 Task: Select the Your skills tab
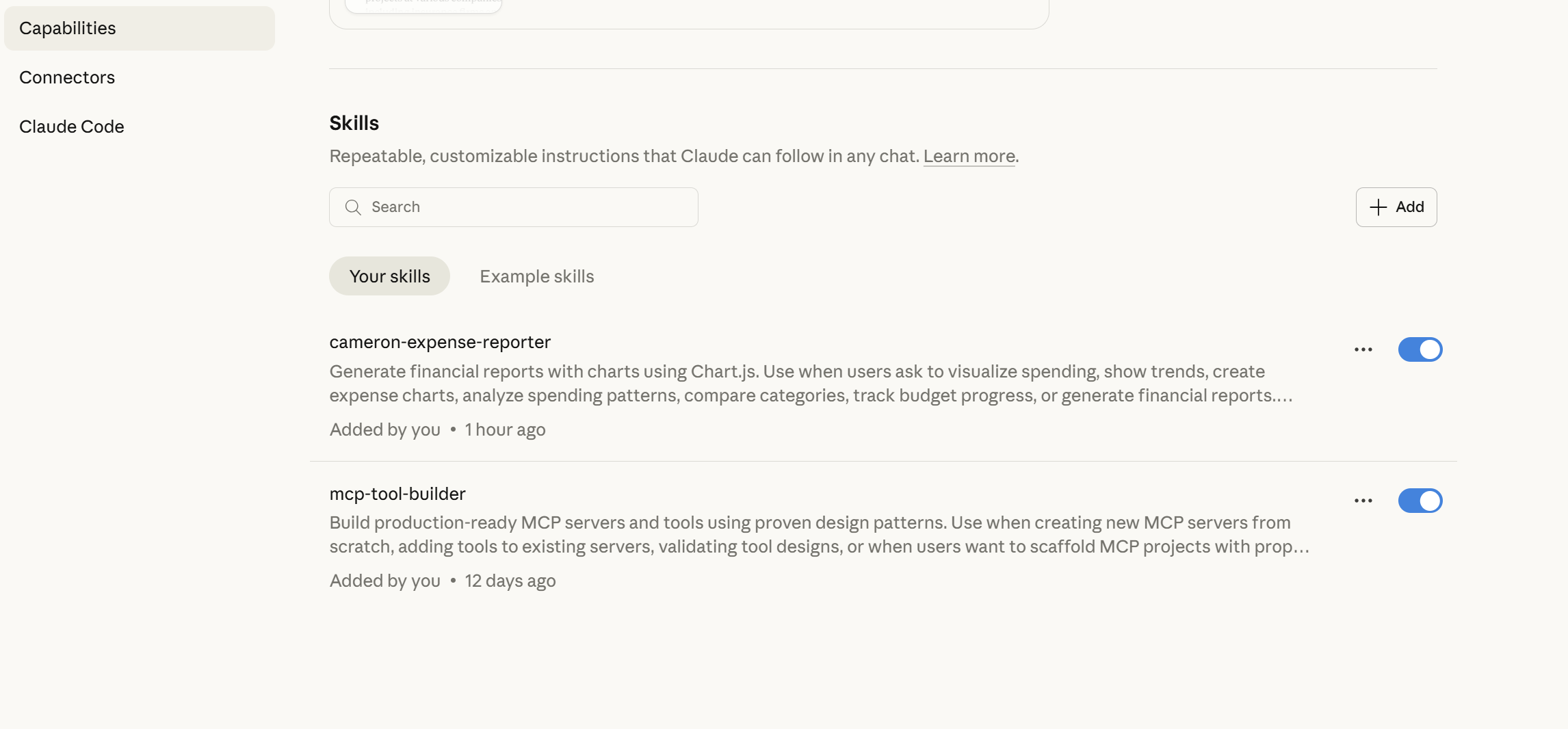click(x=389, y=276)
